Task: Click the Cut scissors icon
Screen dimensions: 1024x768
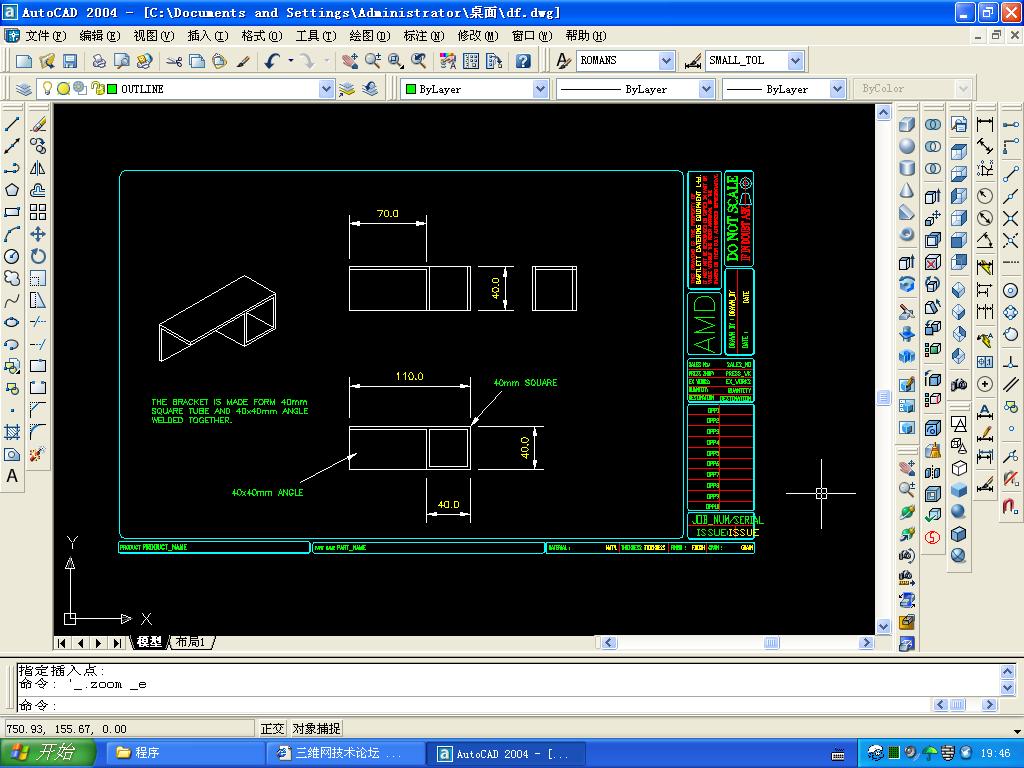Action: (x=174, y=61)
